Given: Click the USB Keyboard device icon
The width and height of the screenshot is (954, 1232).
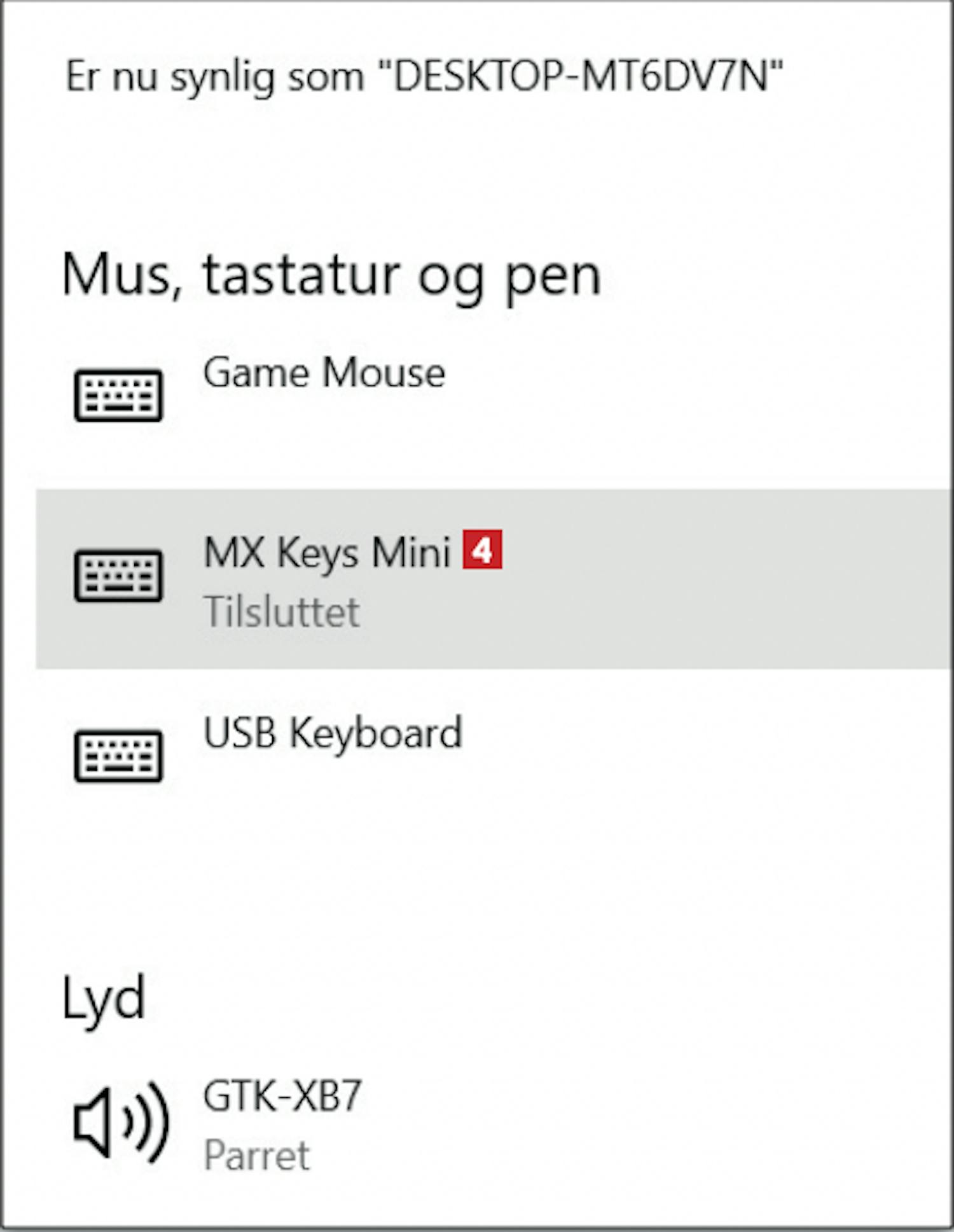Looking at the screenshot, I should click(x=118, y=756).
